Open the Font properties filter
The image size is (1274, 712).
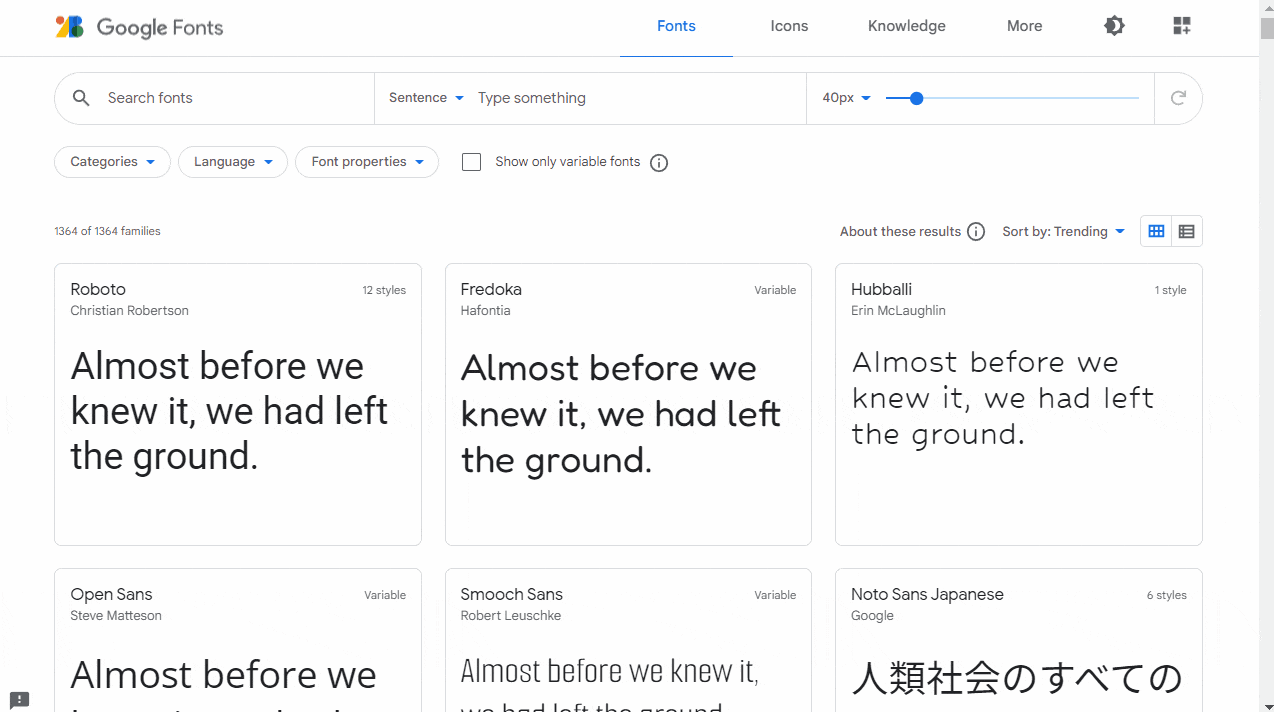tap(367, 162)
